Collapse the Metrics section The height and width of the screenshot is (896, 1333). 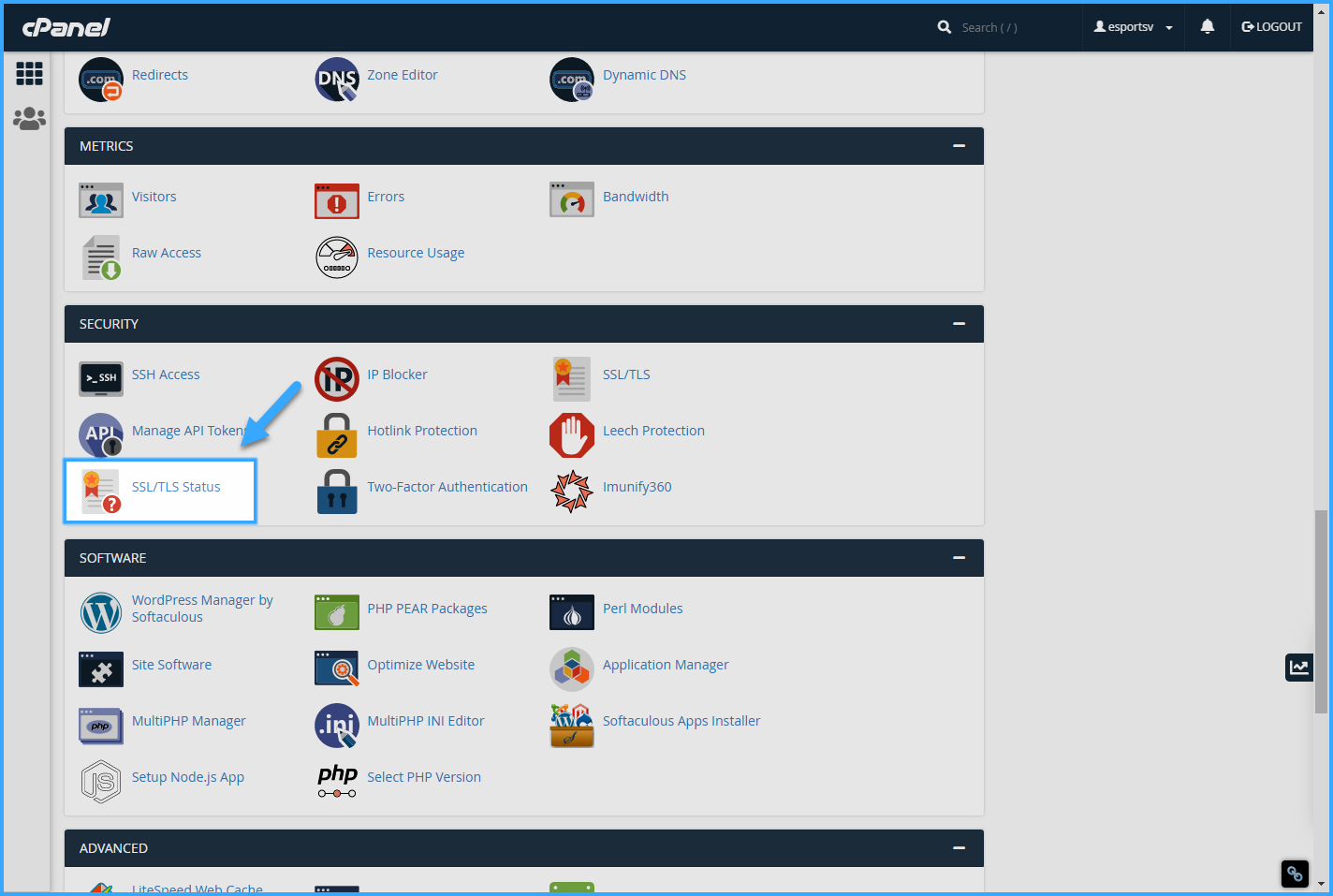tap(959, 146)
